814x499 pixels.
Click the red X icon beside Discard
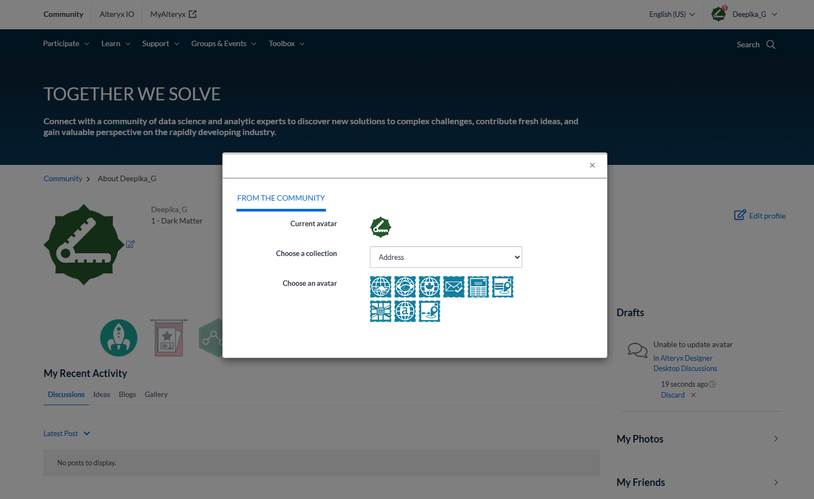coord(693,395)
